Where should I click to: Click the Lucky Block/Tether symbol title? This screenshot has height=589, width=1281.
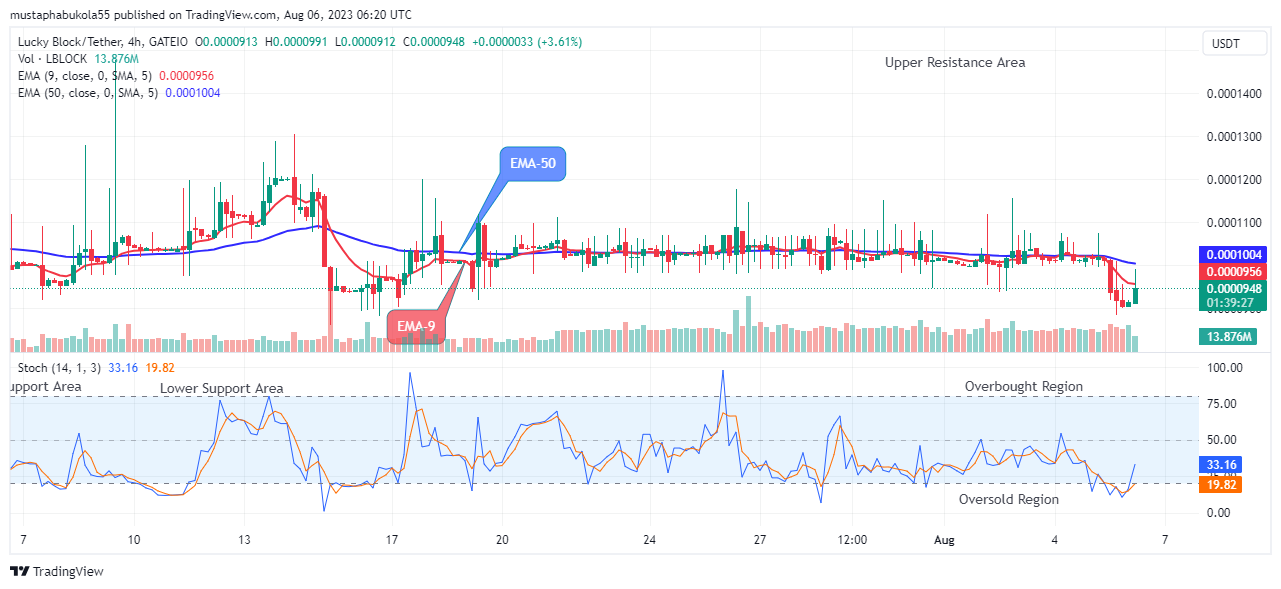pyautogui.click(x=103, y=42)
